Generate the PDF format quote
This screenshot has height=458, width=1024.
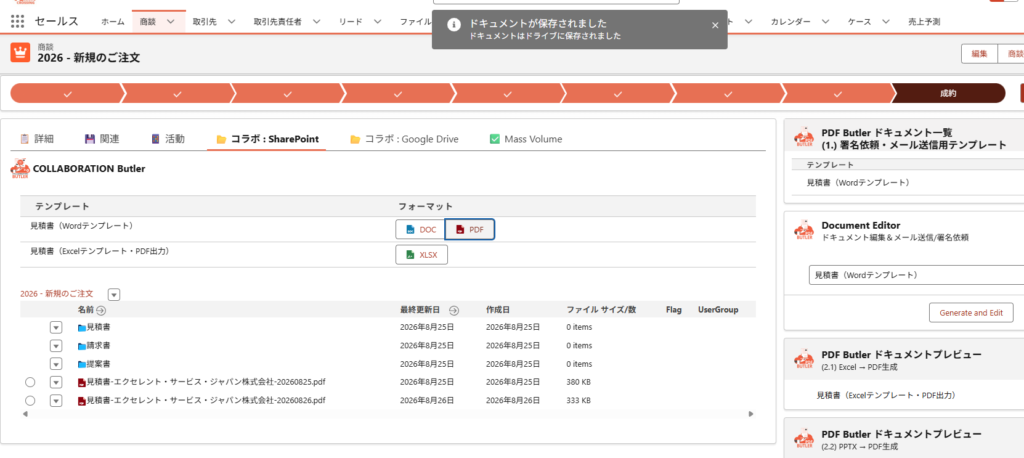pyautogui.click(x=470, y=229)
